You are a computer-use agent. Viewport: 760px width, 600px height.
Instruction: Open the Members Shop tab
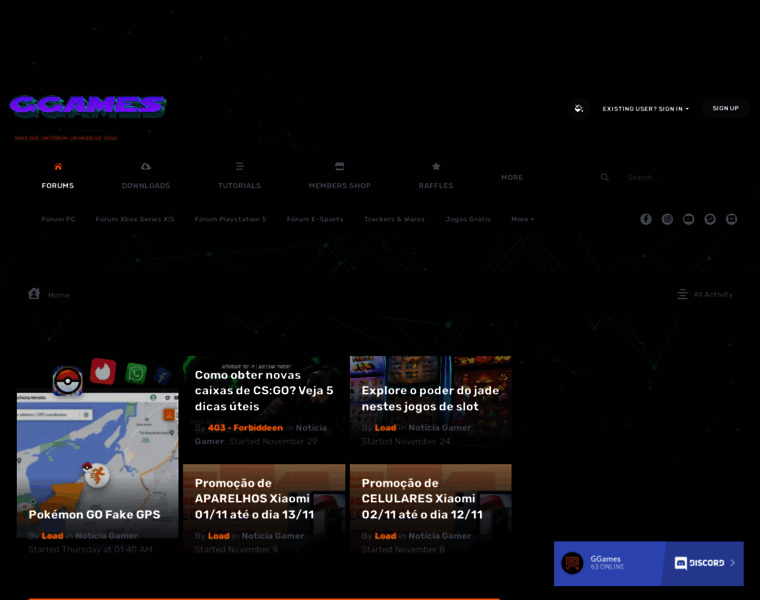tap(340, 186)
